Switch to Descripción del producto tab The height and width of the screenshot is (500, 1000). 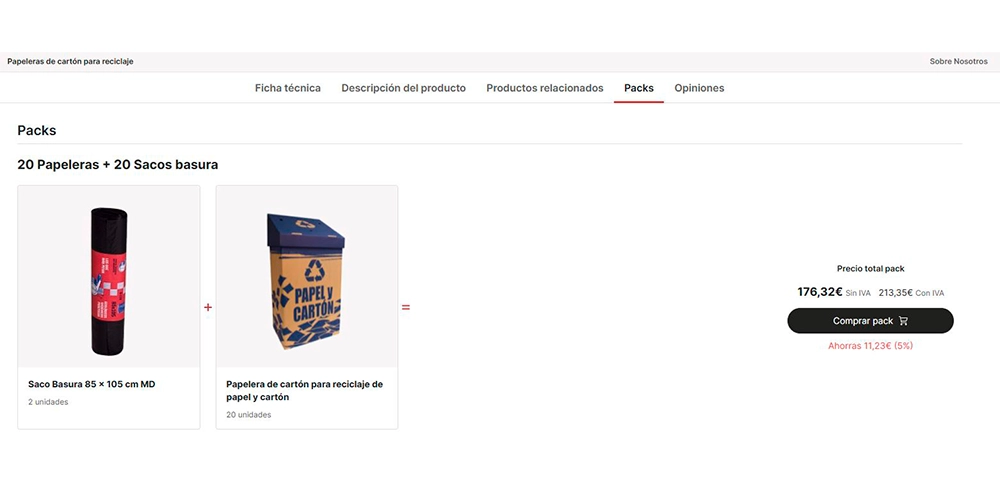tap(404, 88)
